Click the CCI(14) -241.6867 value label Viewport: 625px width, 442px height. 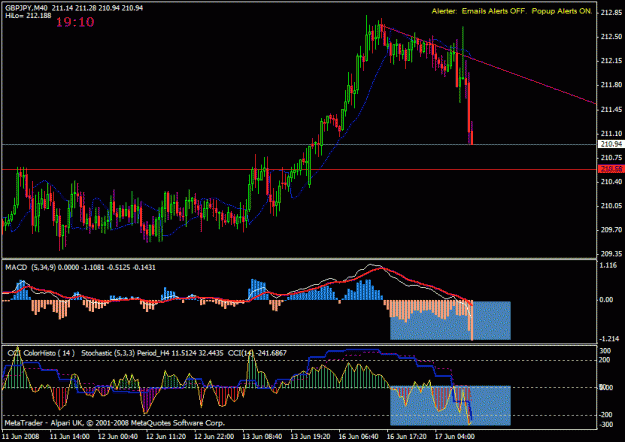(257, 353)
